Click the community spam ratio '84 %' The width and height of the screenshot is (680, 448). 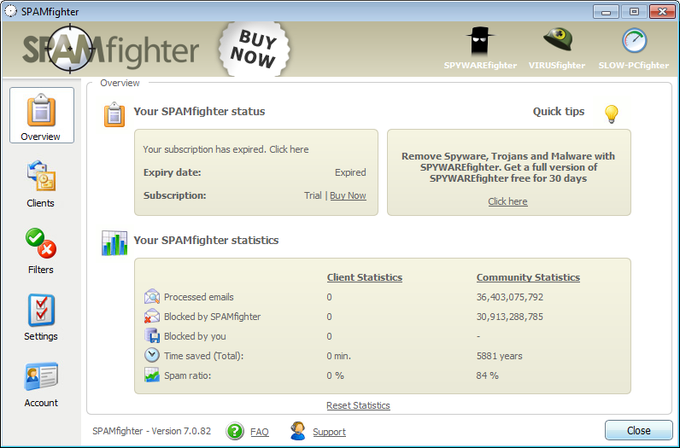[x=487, y=376]
